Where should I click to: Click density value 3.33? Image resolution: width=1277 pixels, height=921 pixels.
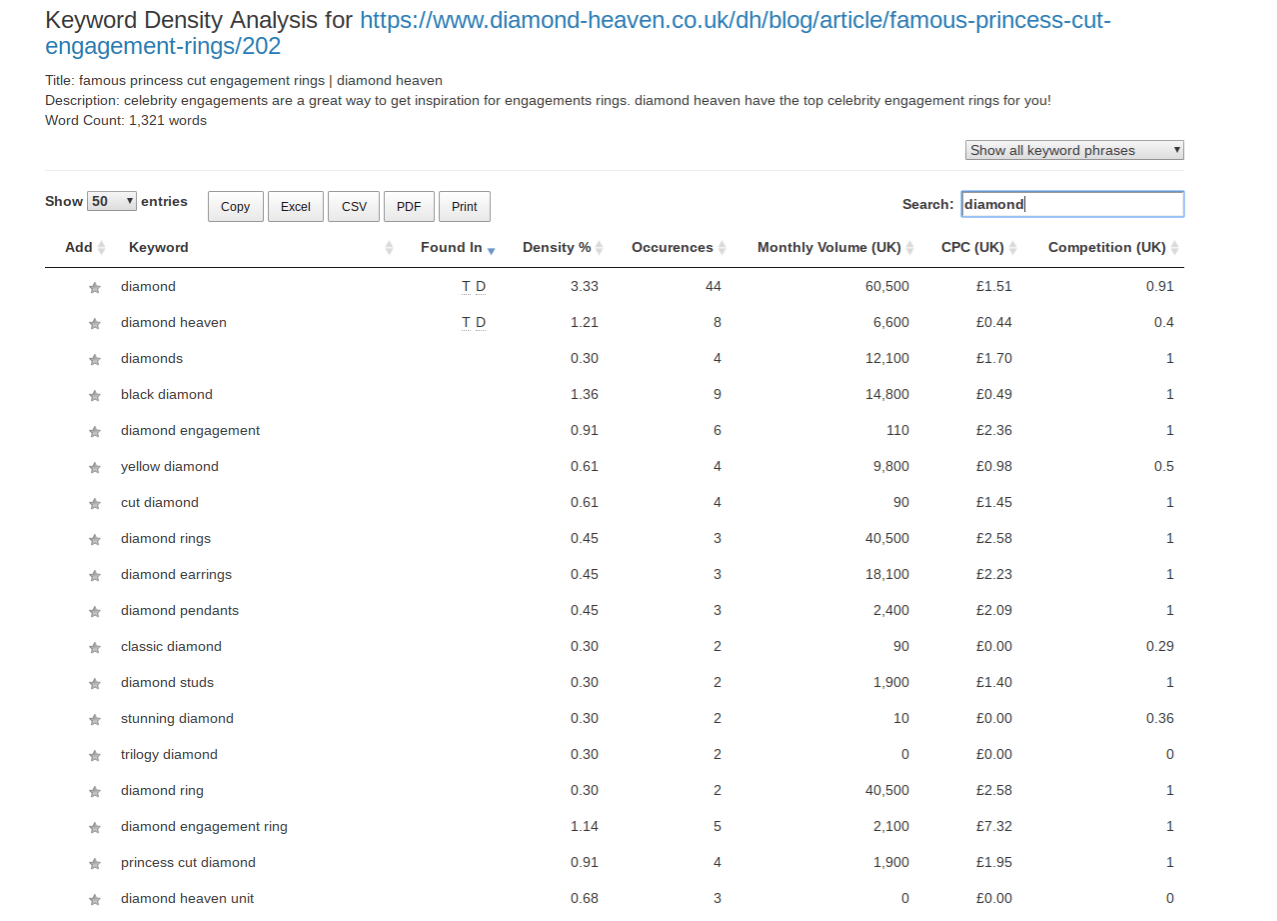coord(585,286)
